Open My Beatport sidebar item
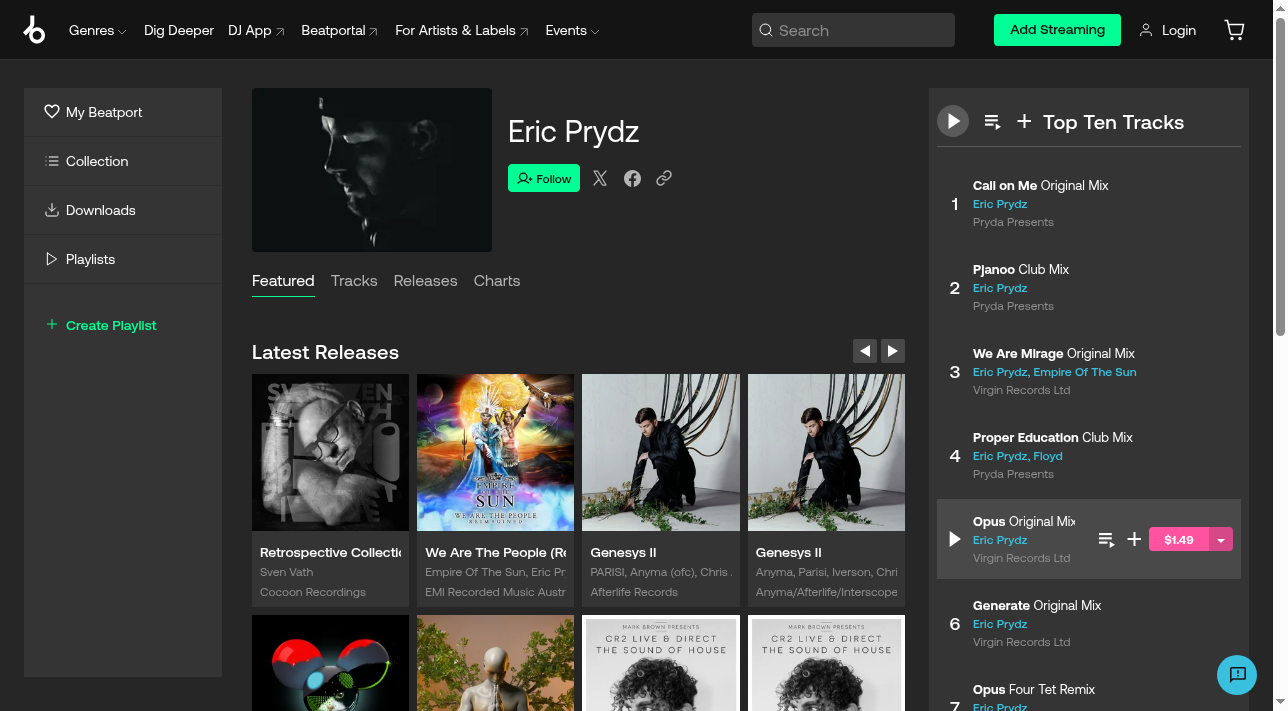This screenshot has height=711, width=1288. [123, 112]
